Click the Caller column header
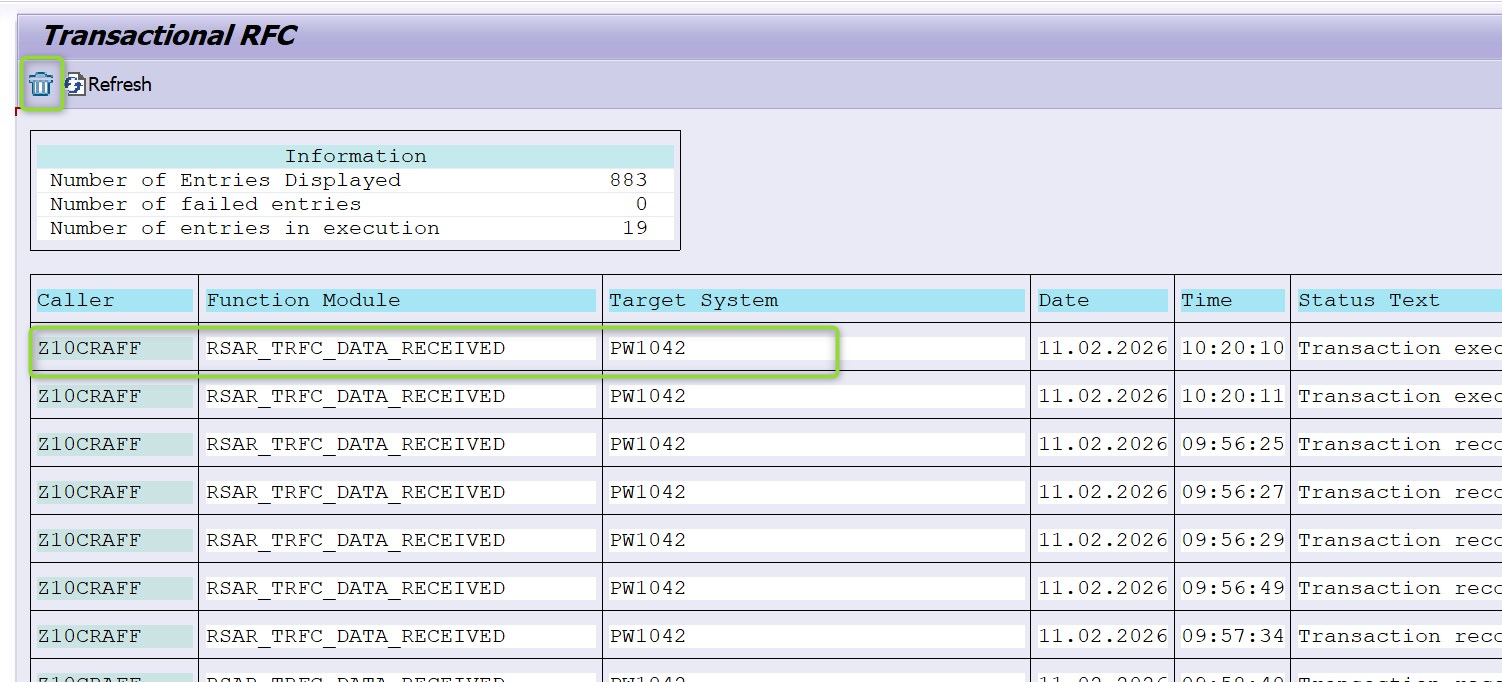1502x682 pixels. [x=76, y=300]
